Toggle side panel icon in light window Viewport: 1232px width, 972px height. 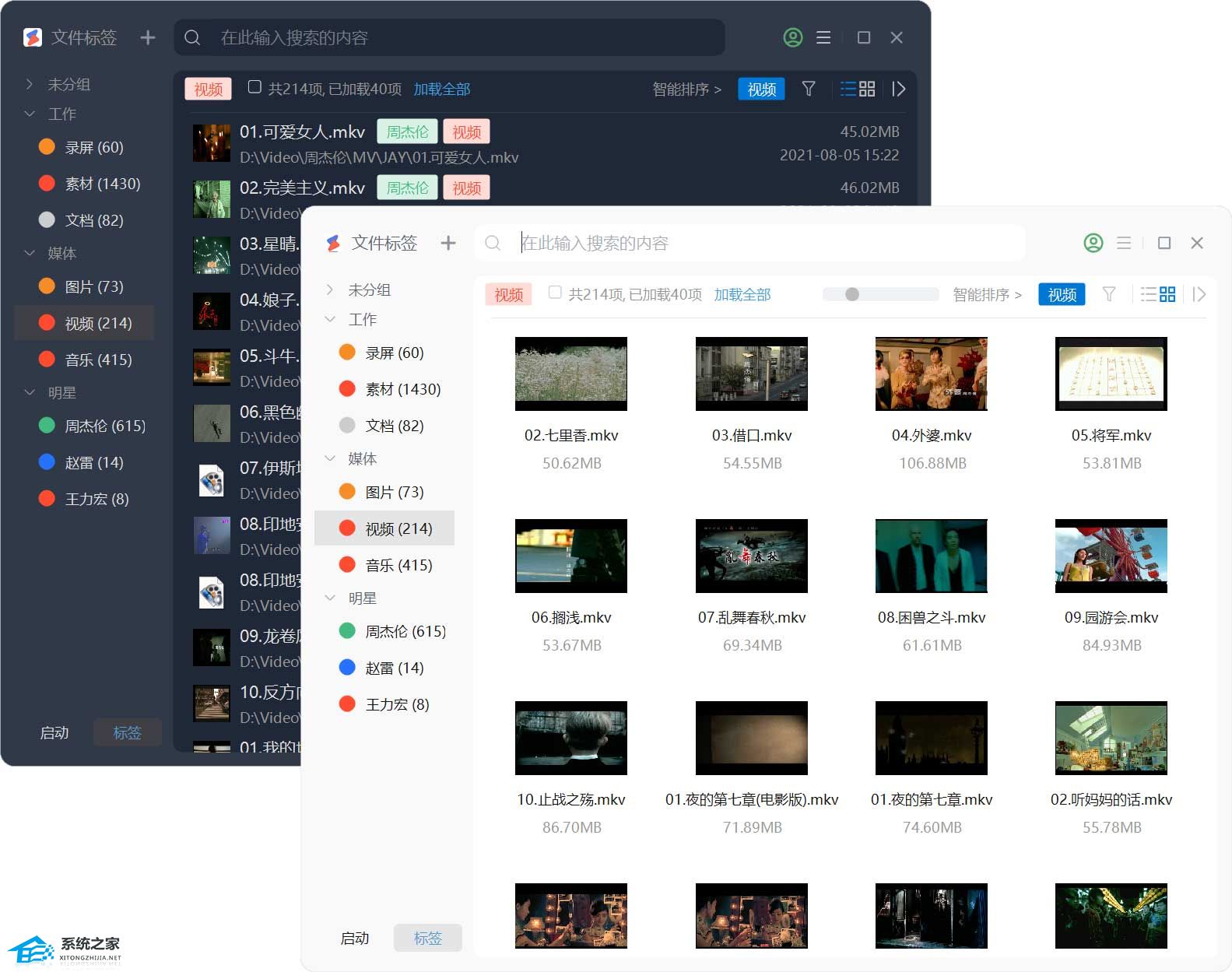(x=1199, y=294)
